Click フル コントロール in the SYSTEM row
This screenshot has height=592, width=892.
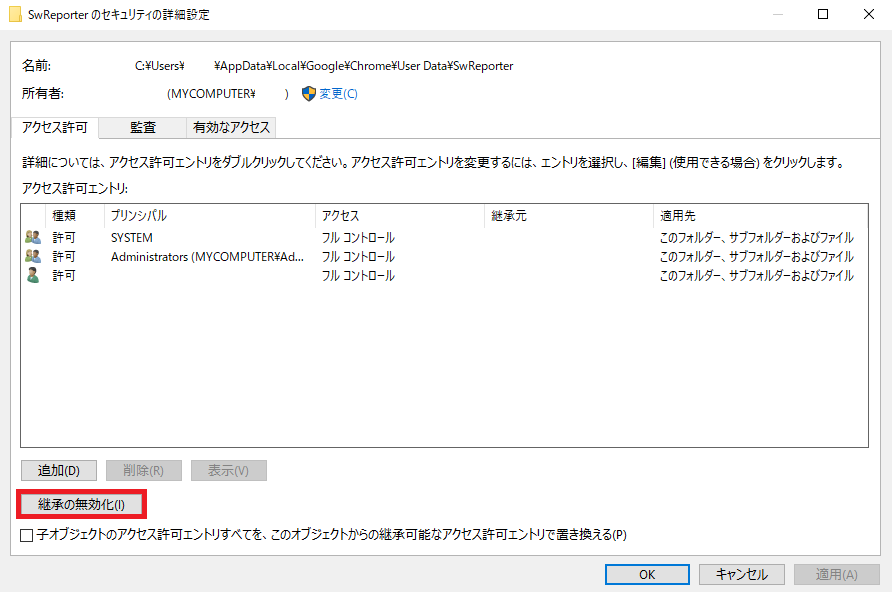click(x=358, y=238)
